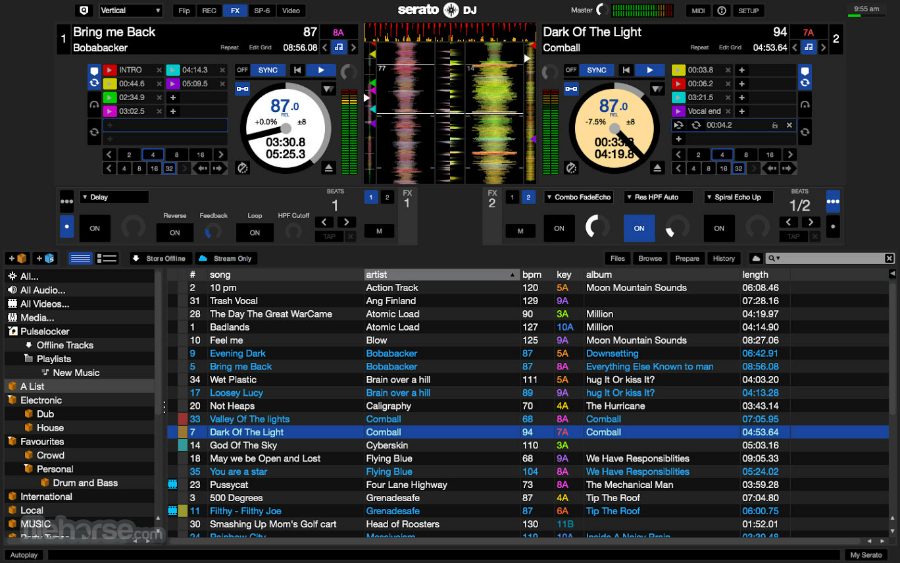Trigger the green 02:34.9 cue point
The height and width of the screenshot is (563, 900).
click(x=110, y=98)
